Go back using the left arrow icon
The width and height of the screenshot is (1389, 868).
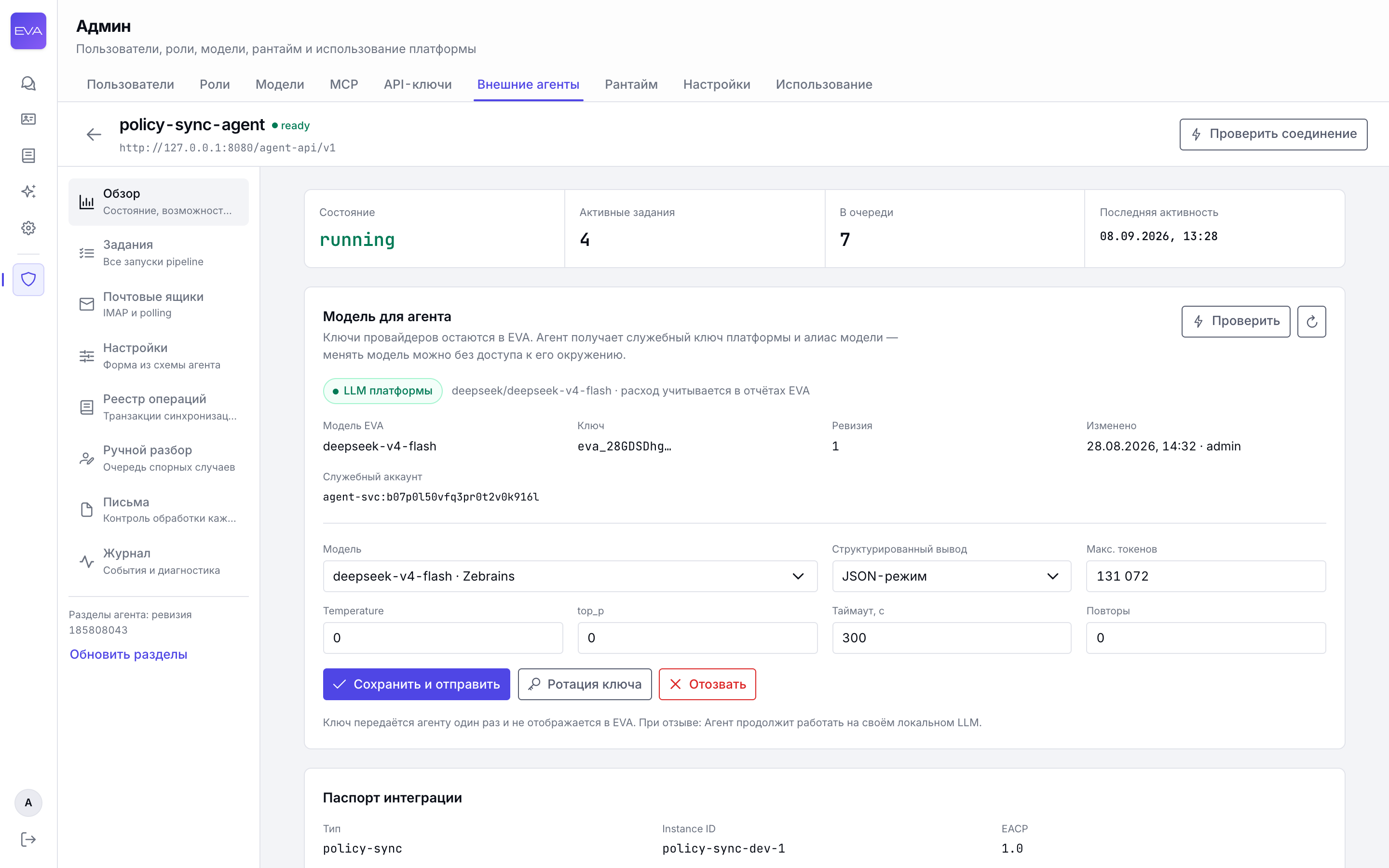tap(94, 135)
